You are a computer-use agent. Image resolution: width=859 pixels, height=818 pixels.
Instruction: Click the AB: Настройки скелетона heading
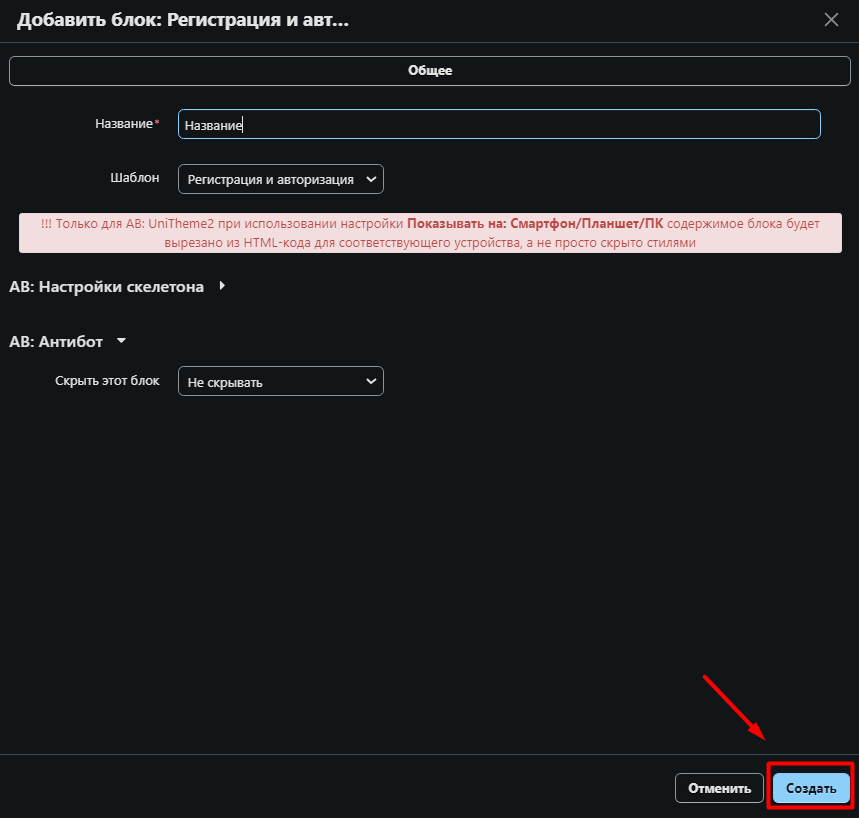tap(106, 287)
